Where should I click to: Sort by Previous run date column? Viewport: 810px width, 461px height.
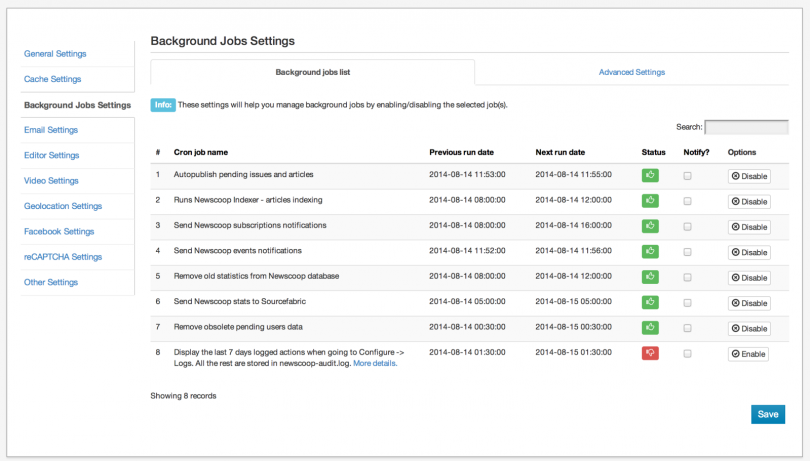(461, 152)
